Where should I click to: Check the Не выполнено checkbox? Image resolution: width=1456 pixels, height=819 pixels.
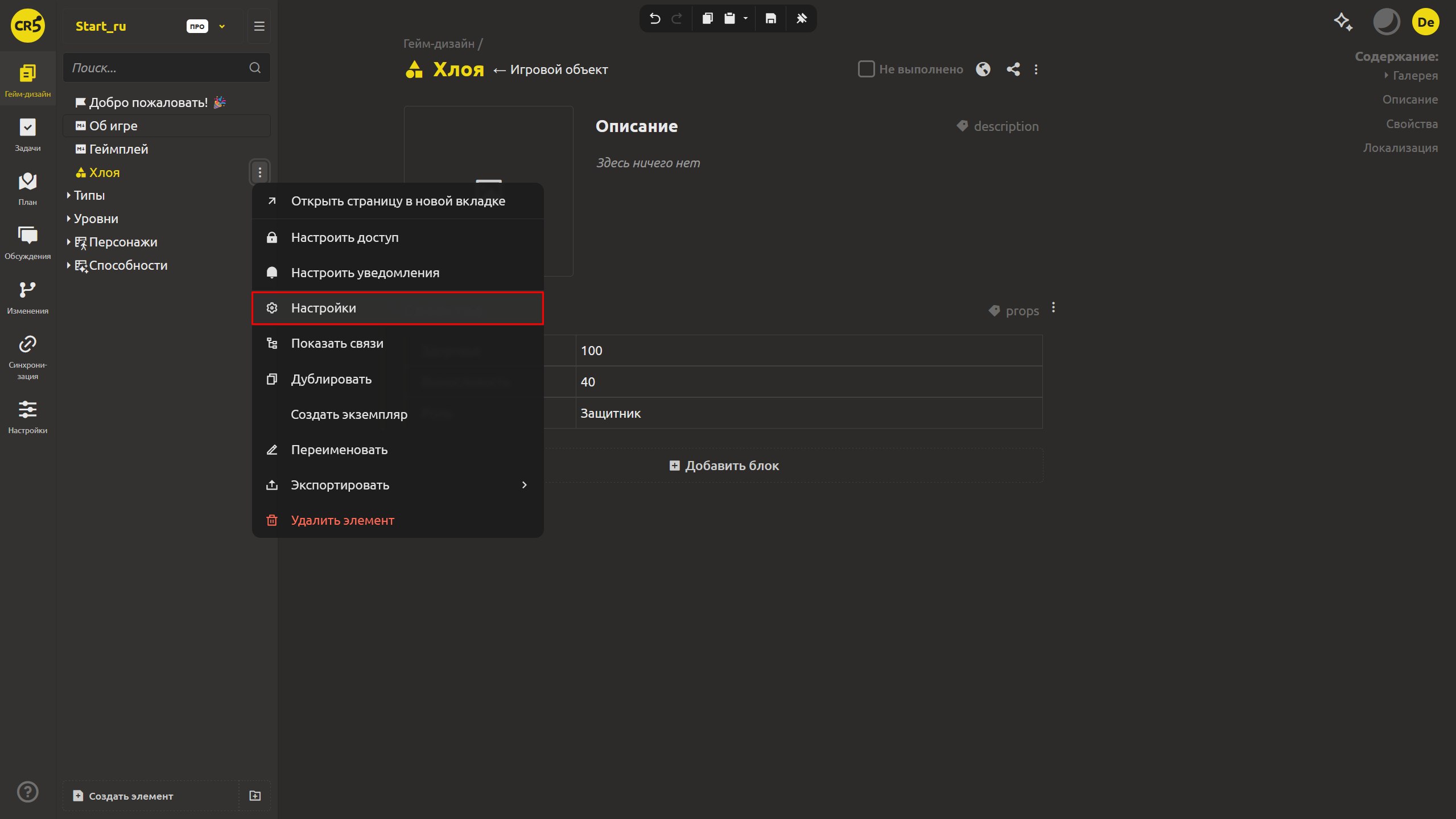click(x=866, y=69)
